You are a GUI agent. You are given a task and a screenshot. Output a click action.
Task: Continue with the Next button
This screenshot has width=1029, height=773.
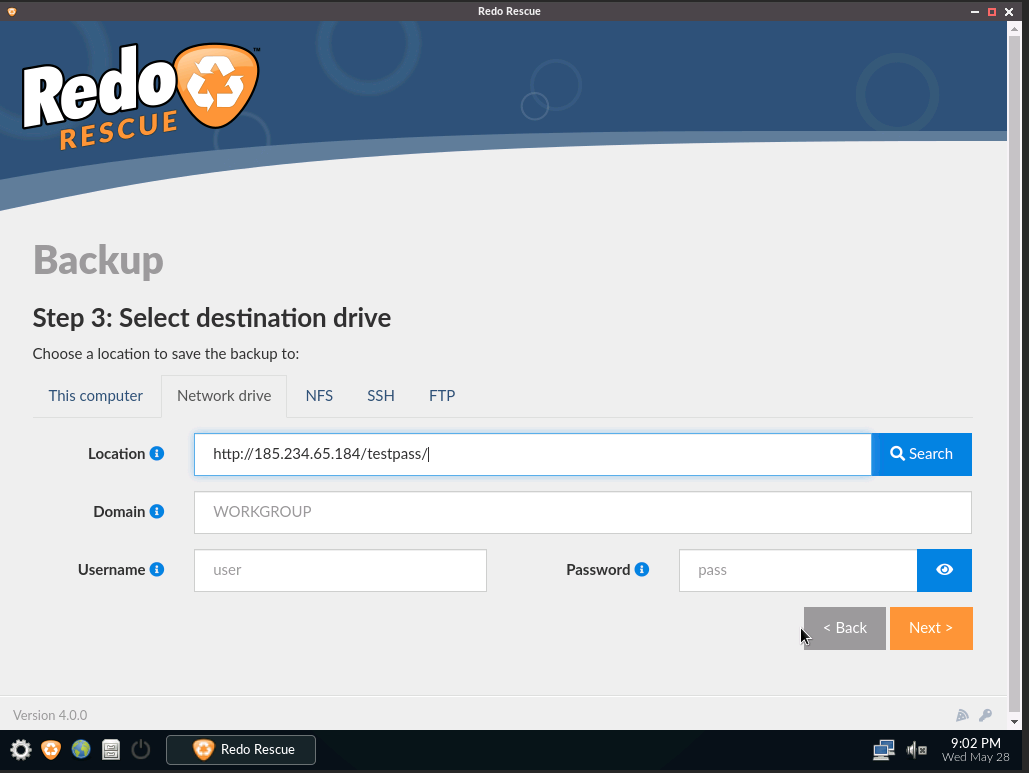pyautogui.click(x=931, y=628)
